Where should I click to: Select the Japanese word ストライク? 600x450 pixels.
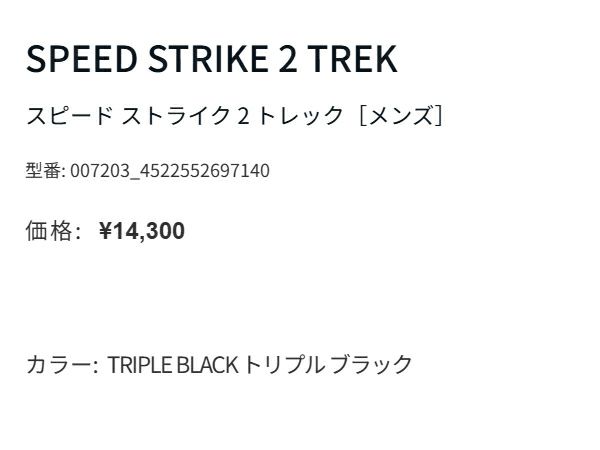pos(175,116)
